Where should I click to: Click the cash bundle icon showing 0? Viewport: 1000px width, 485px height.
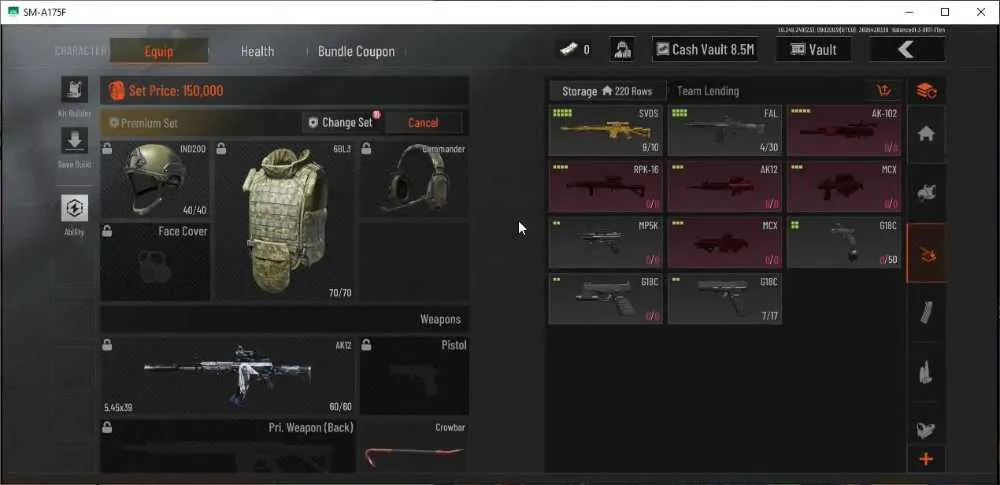click(568, 49)
